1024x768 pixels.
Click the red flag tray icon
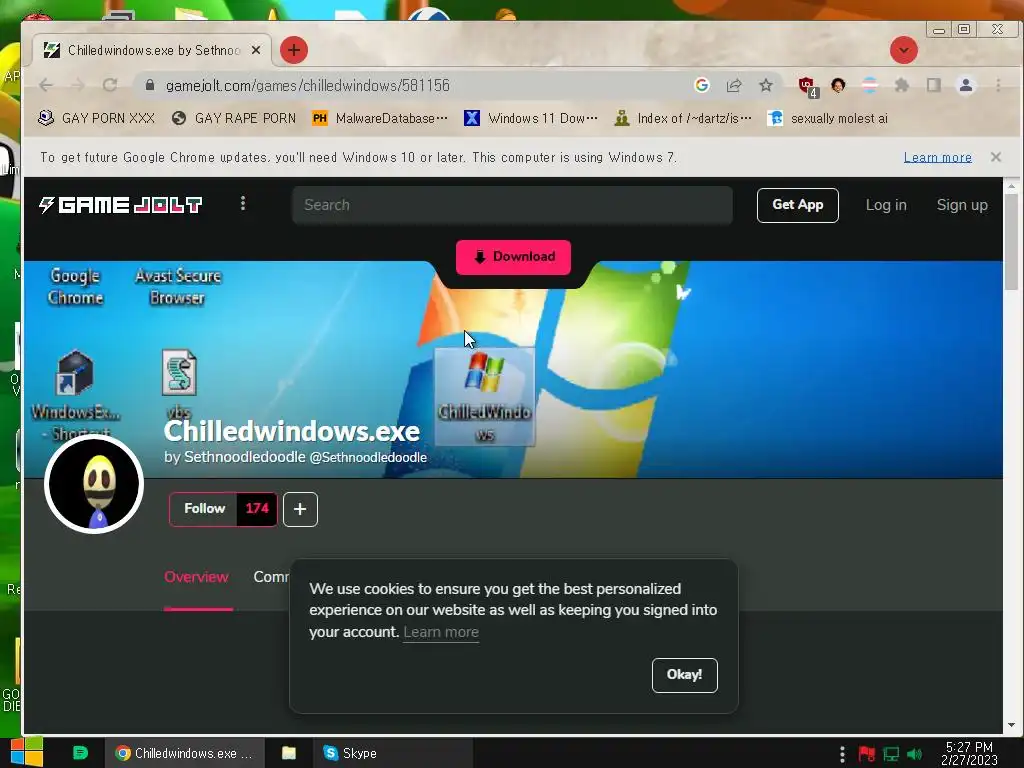(x=867, y=754)
